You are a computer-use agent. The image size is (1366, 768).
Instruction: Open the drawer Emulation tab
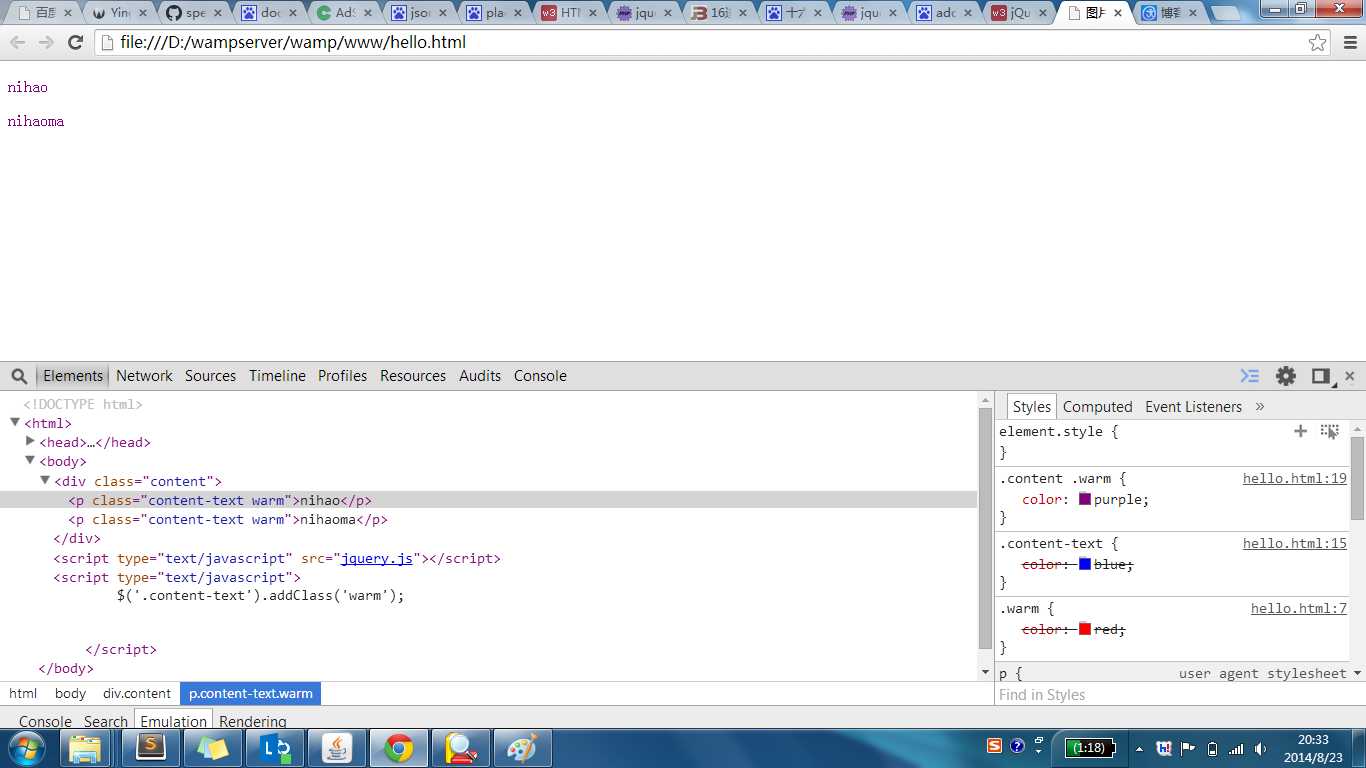[173, 721]
